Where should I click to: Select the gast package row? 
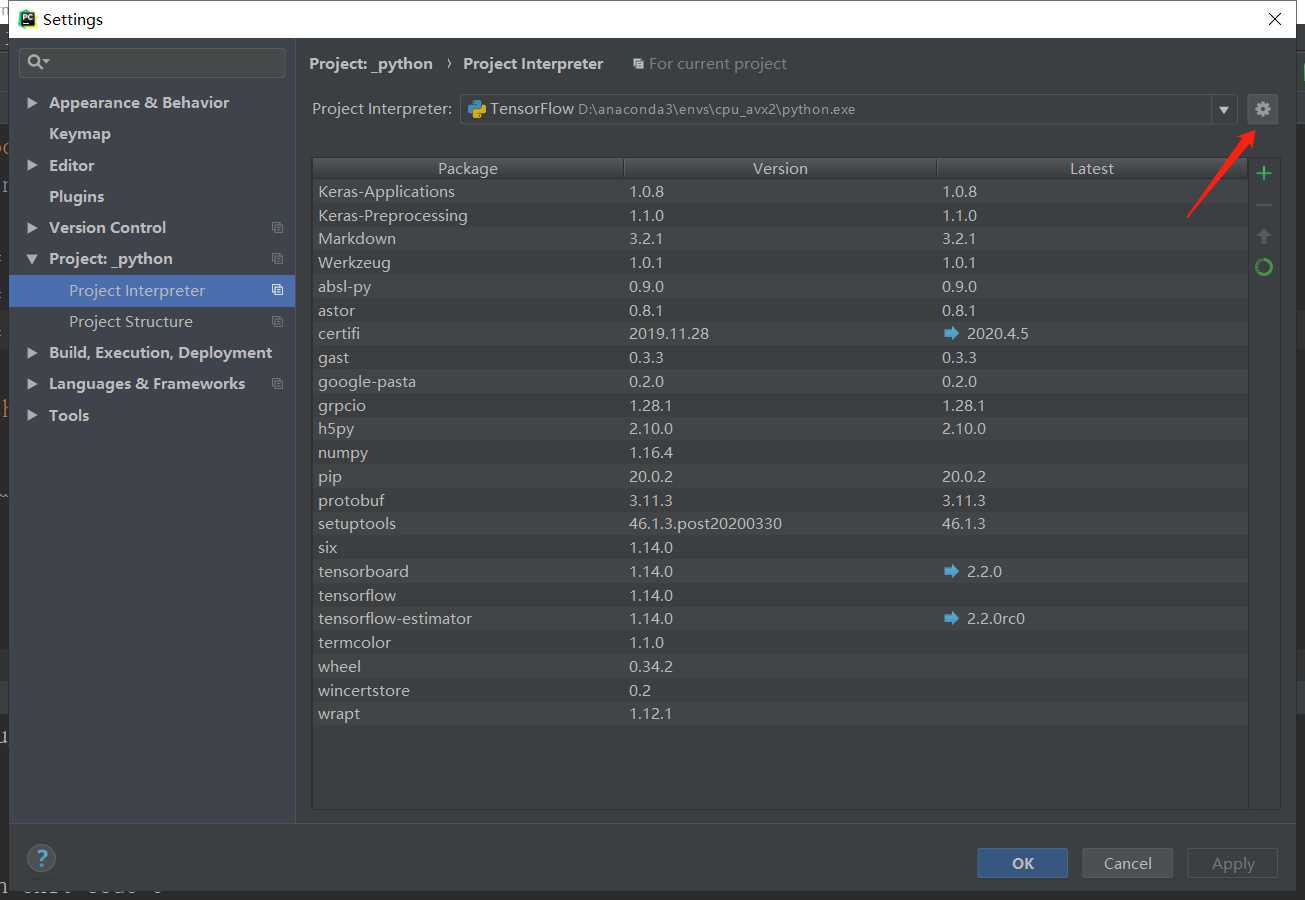click(x=780, y=357)
